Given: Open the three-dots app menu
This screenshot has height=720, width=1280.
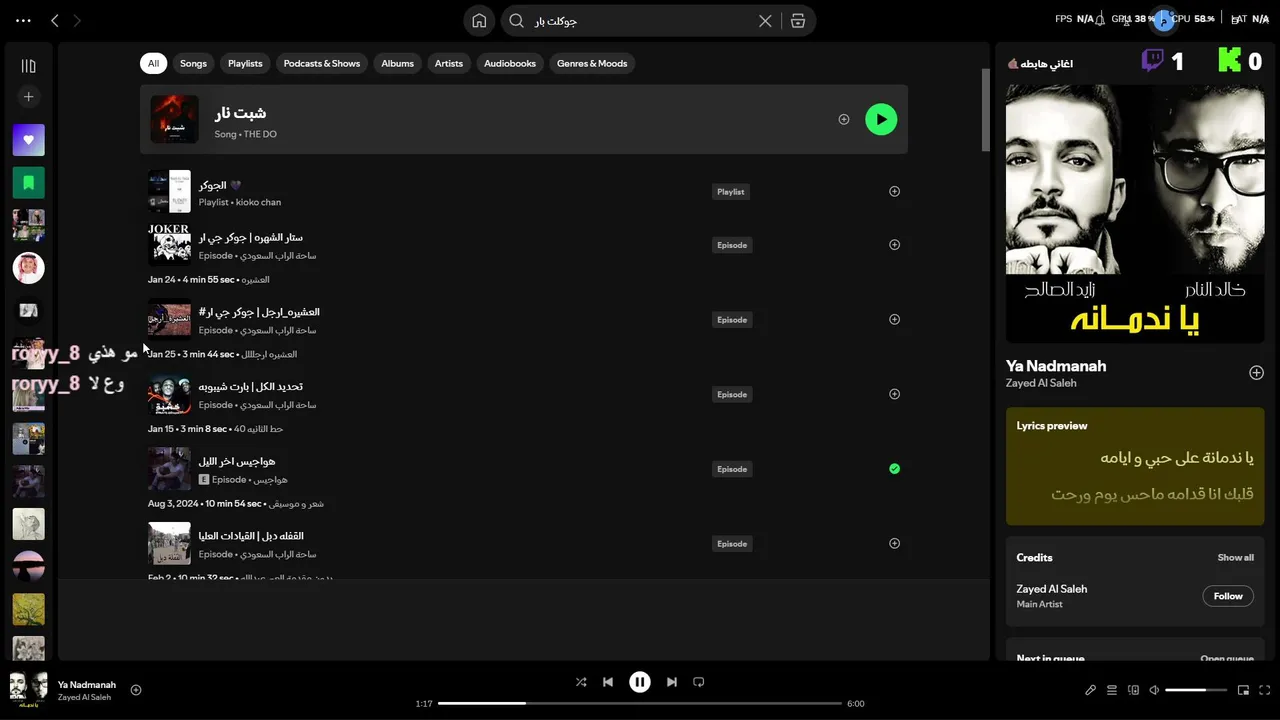Looking at the screenshot, I should 23,20.
